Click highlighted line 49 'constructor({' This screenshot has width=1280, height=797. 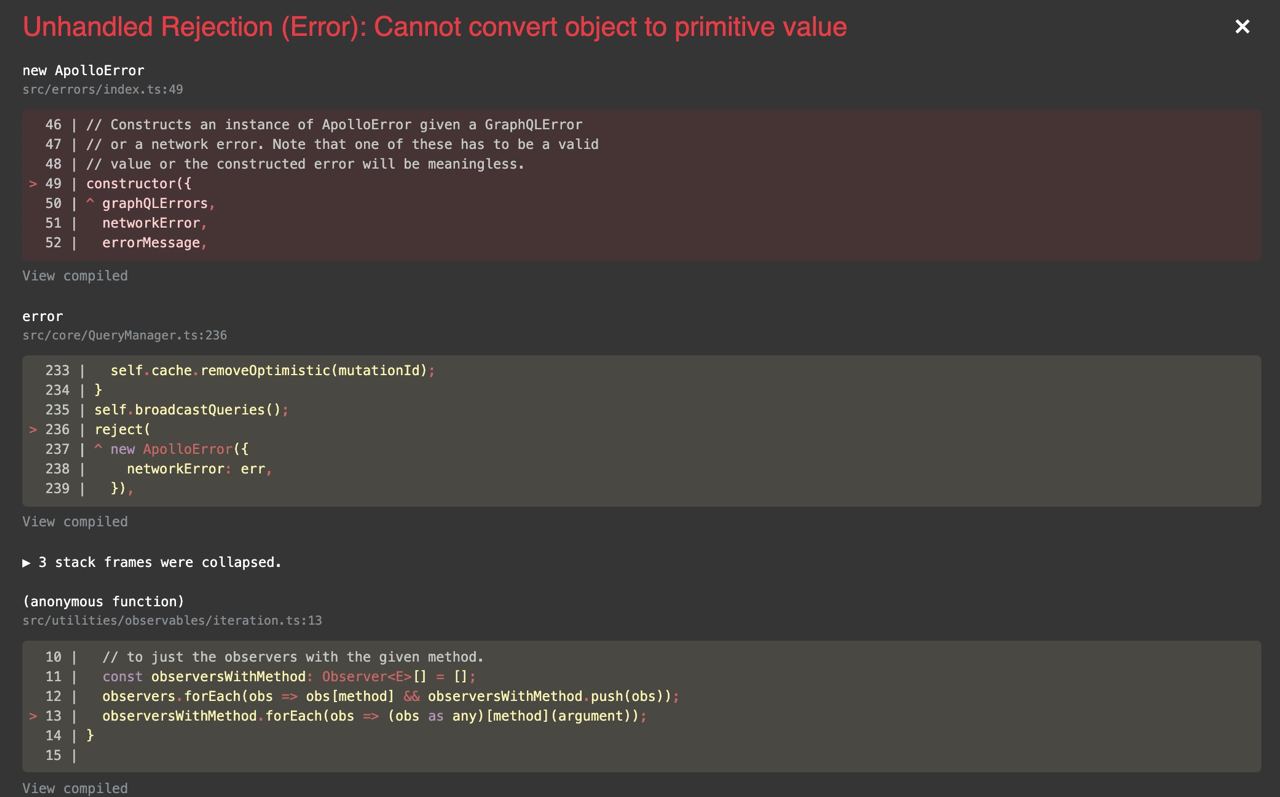138,184
